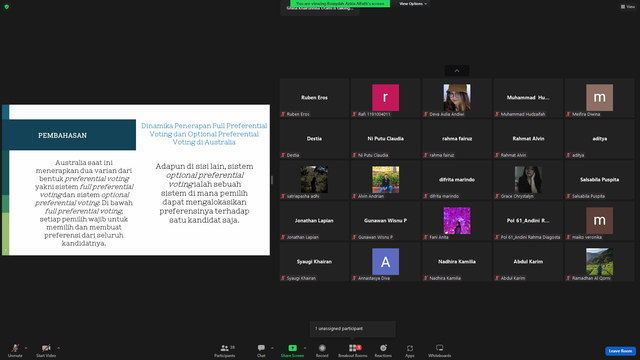Select Deva Aulia Andiwi video tile
The width and height of the screenshot is (640, 360).
click(457, 98)
